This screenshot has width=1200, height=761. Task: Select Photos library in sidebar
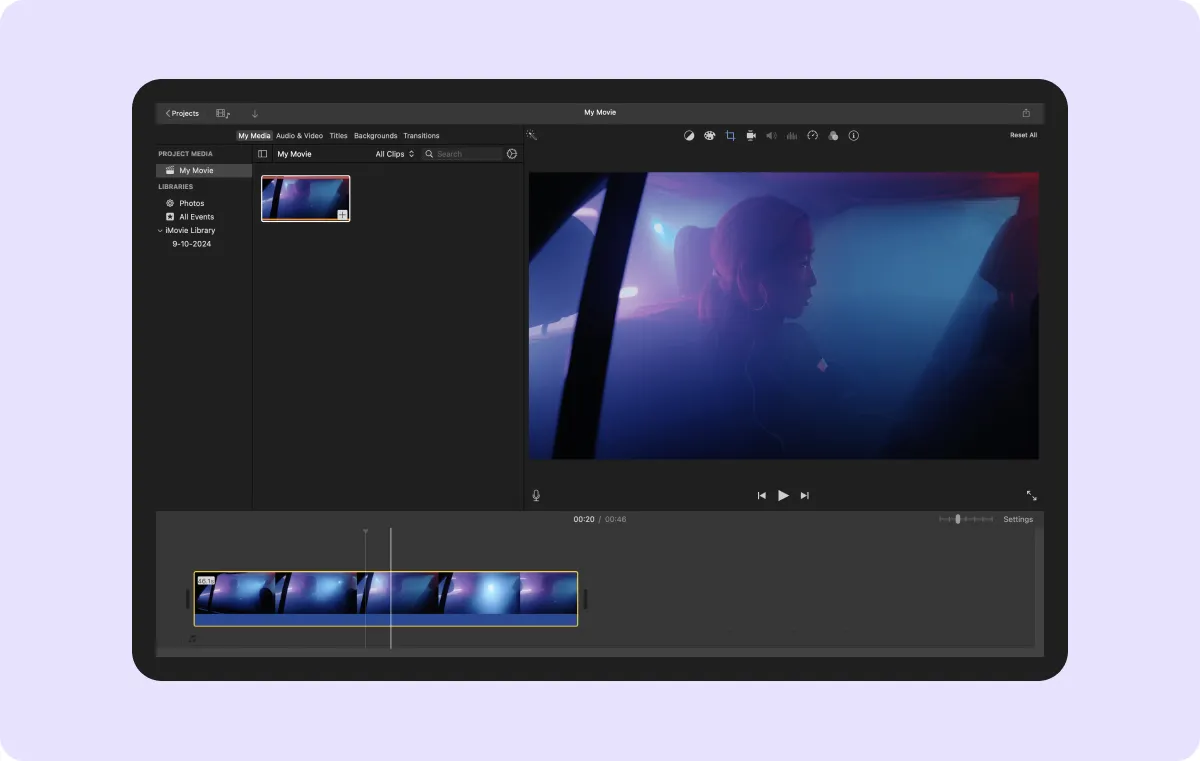click(191, 203)
